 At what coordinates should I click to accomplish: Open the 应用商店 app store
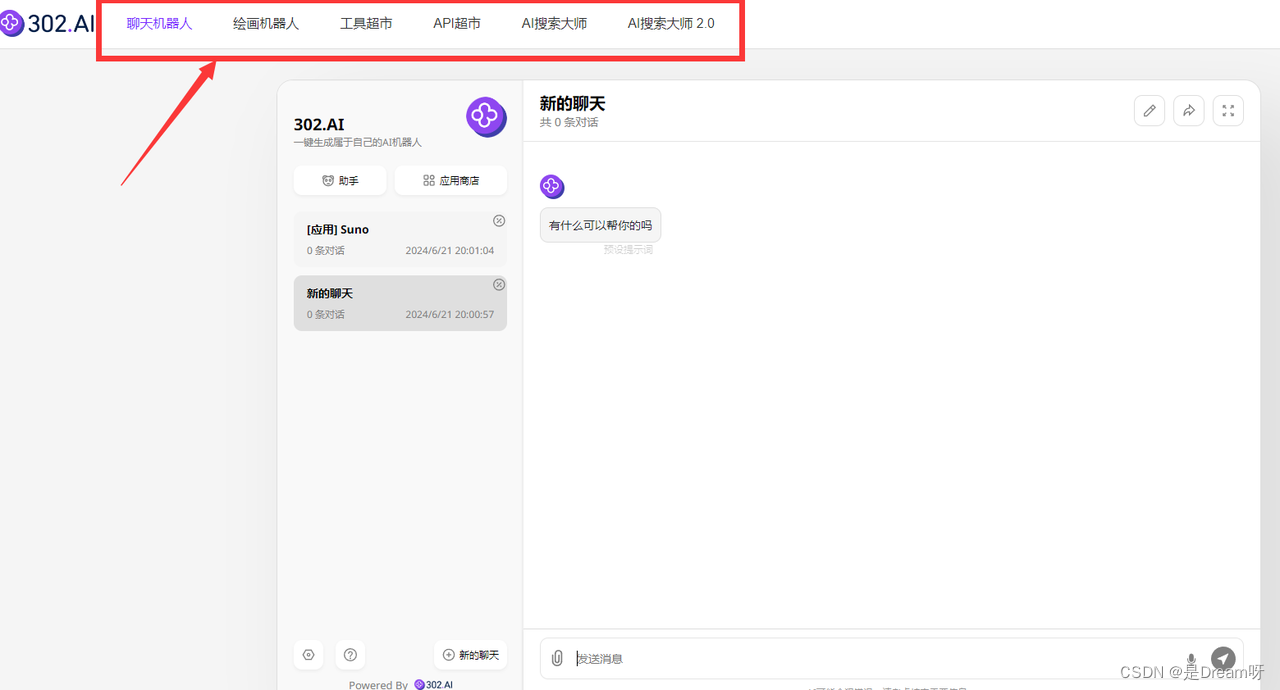click(x=451, y=181)
